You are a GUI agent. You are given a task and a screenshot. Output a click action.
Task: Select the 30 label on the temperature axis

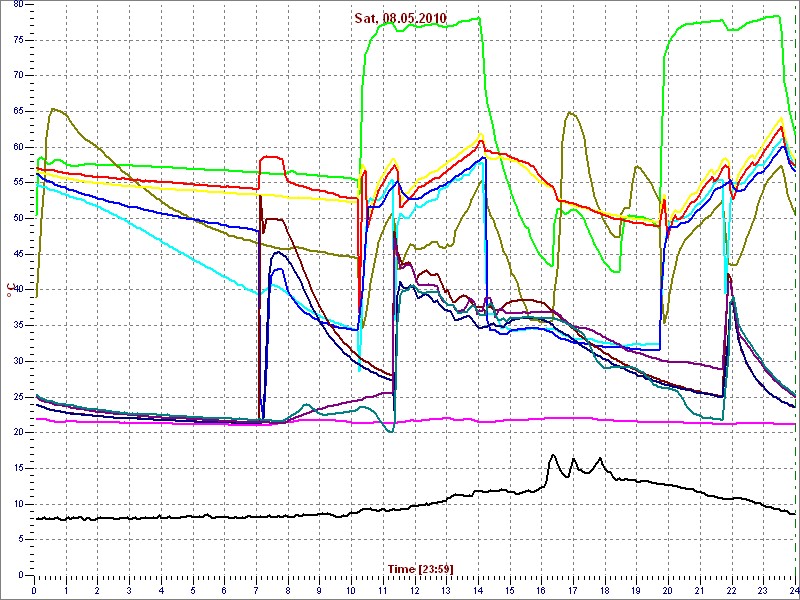point(17,361)
